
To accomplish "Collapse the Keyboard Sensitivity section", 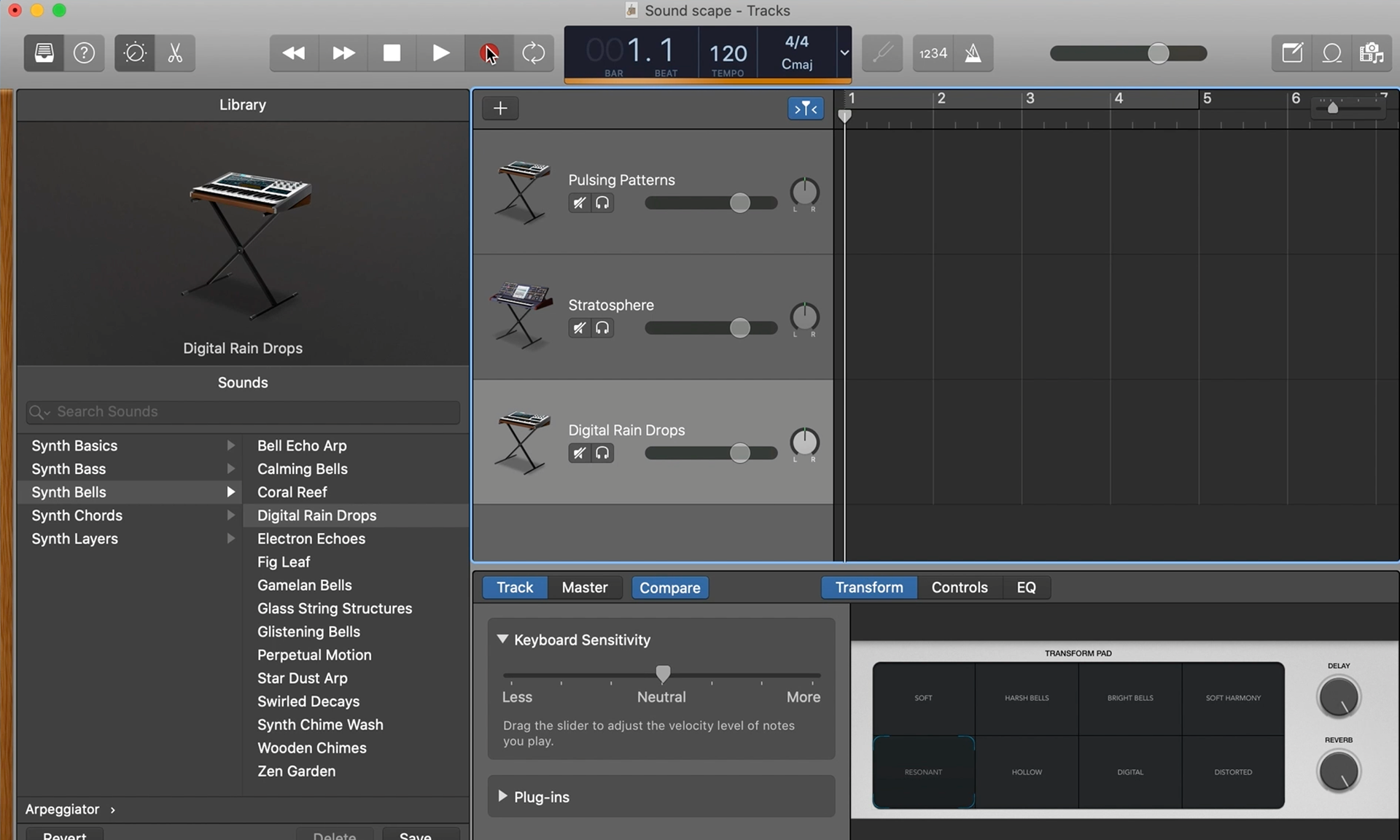I will click(x=502, y=639).
